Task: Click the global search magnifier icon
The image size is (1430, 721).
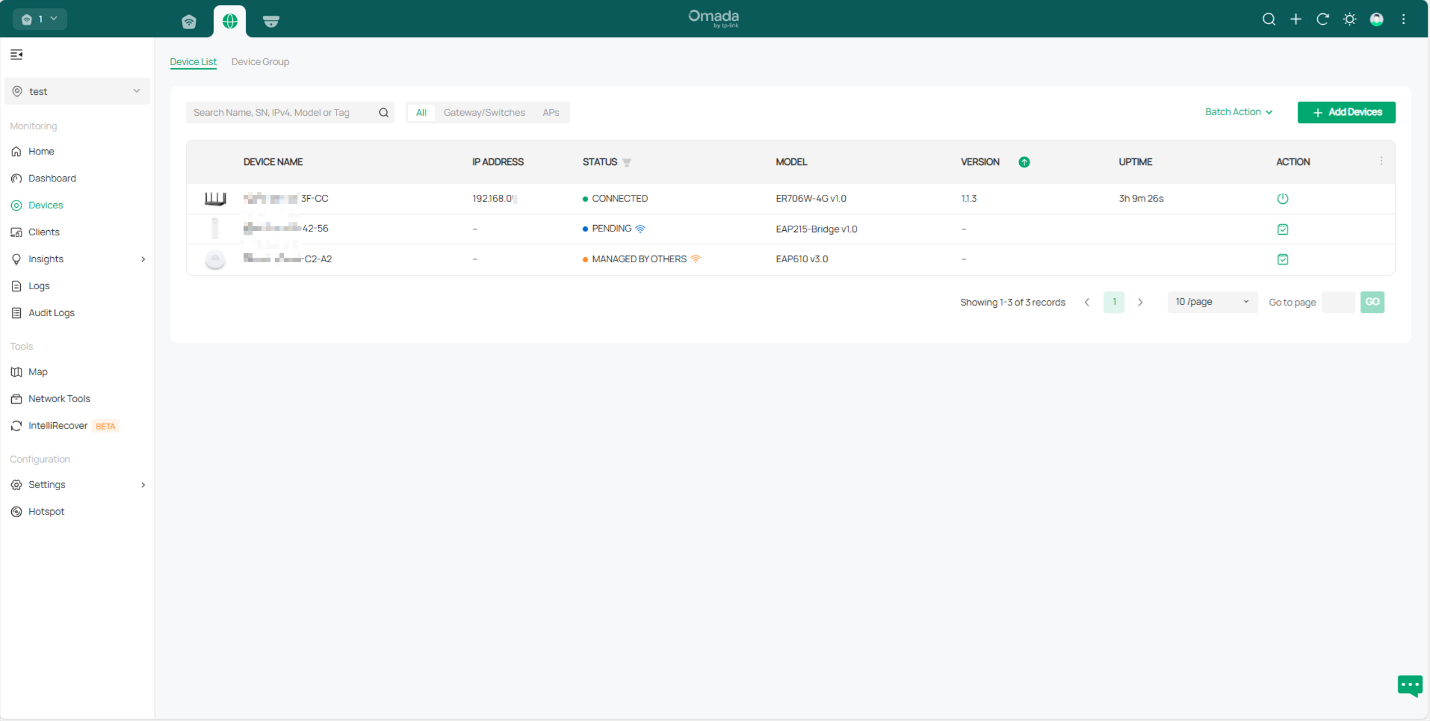Action: [x=1269, y=19]
